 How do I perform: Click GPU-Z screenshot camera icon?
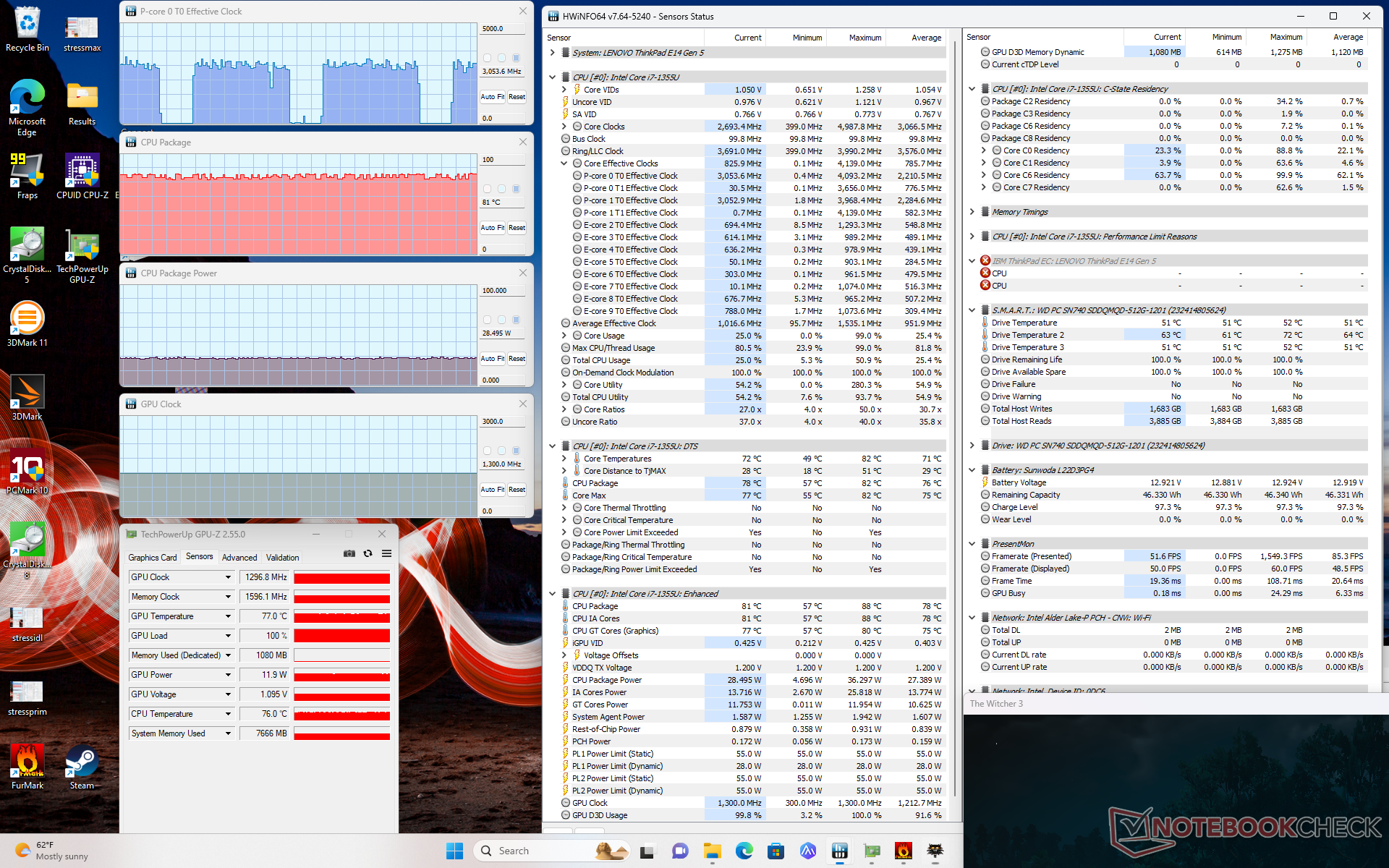[349, 553]
